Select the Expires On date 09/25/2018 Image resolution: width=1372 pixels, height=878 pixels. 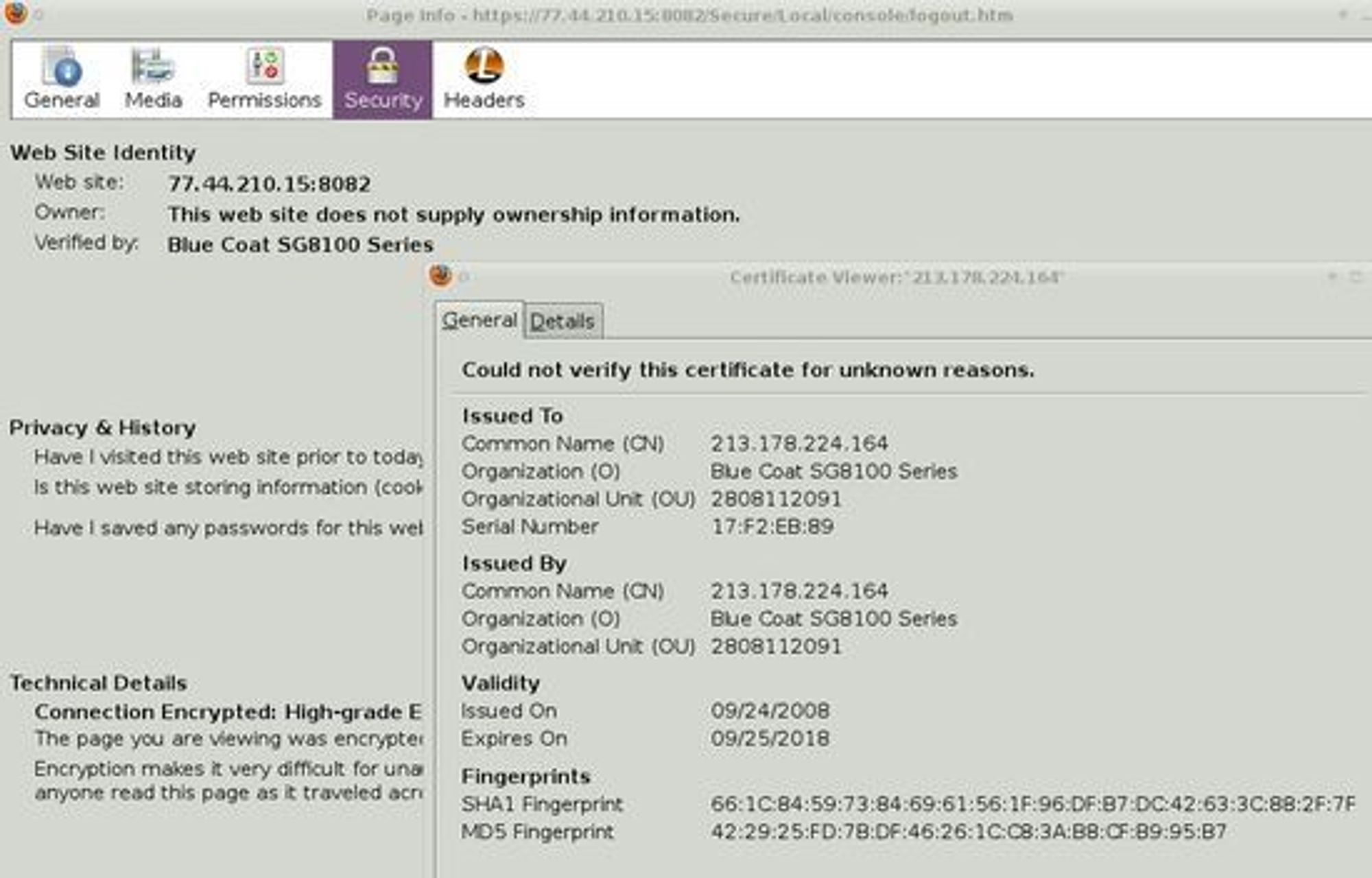[x=770, y=739]
